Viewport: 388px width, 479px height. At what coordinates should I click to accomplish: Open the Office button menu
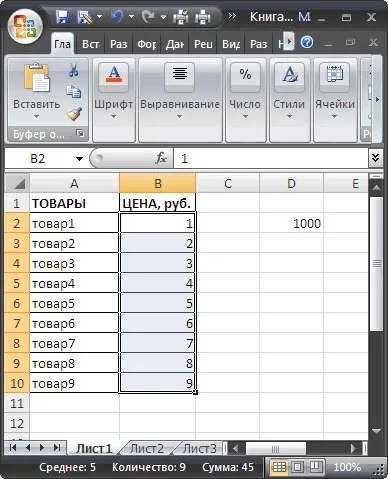[x=25, y=27]
